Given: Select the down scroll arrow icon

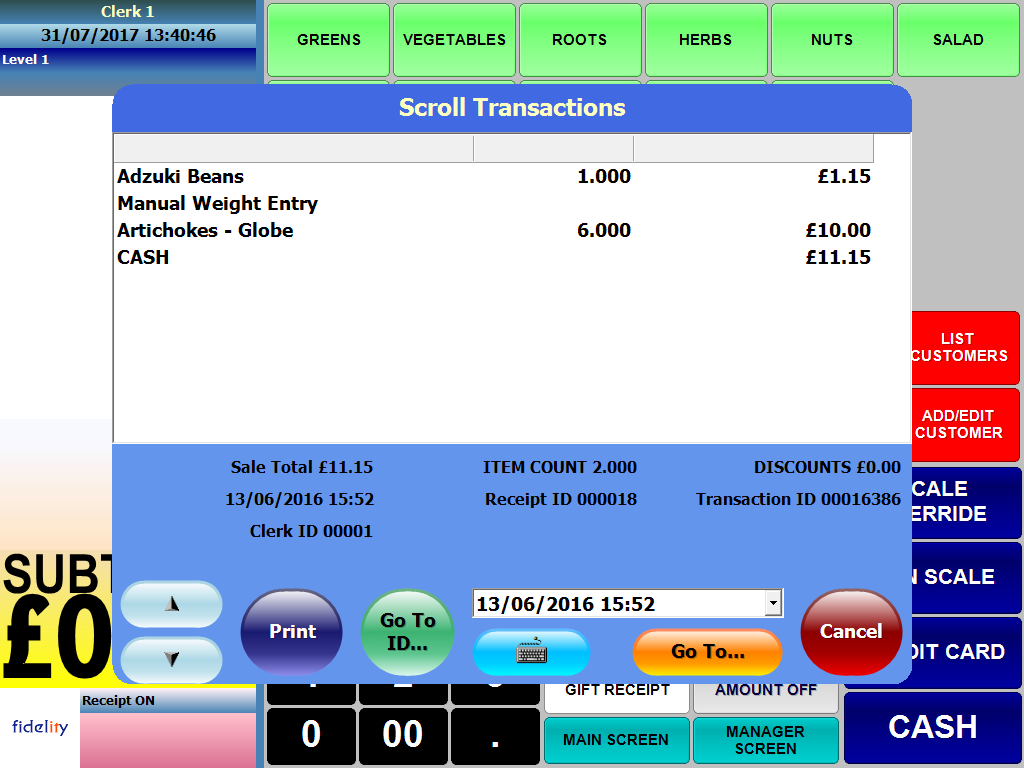Looking at the screenshot, I should pyautogui.click(x=170, y=659).
